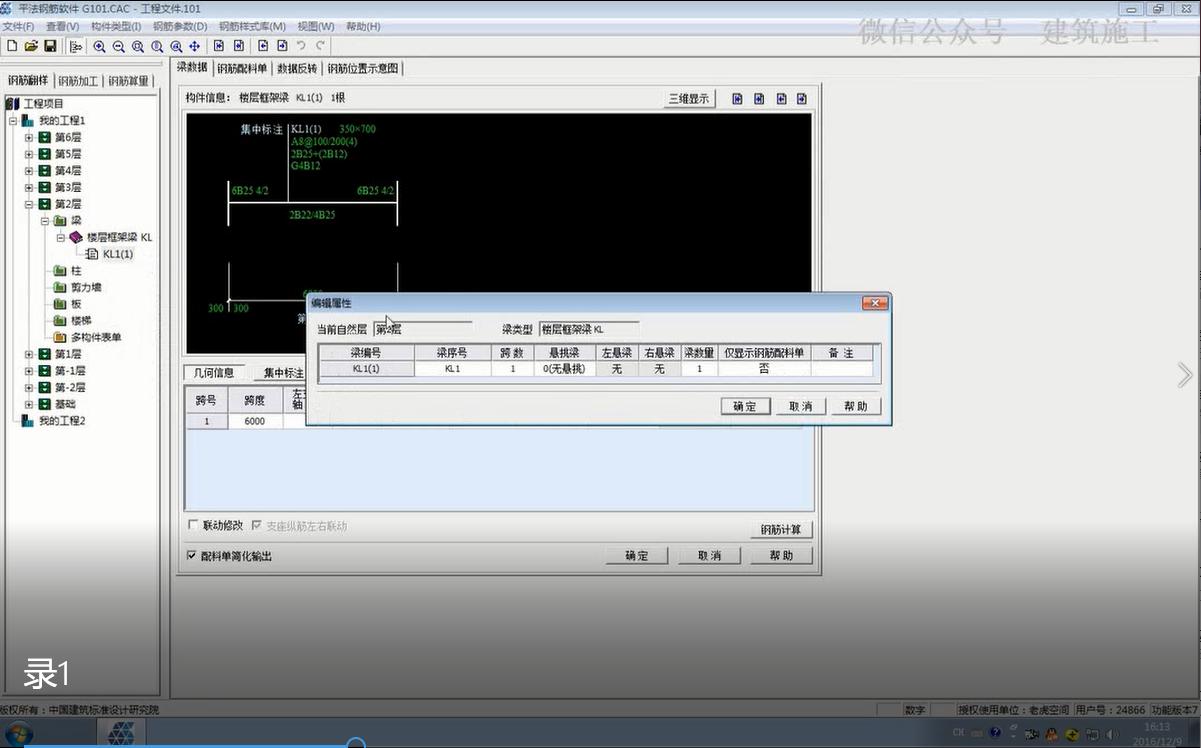Image resolution: width=1201 pixels, height=748 pixels.
Task: Toggle the 支座纵筋左右联动 checkbox
Action: pyautogui.click(x=257, y=525)
